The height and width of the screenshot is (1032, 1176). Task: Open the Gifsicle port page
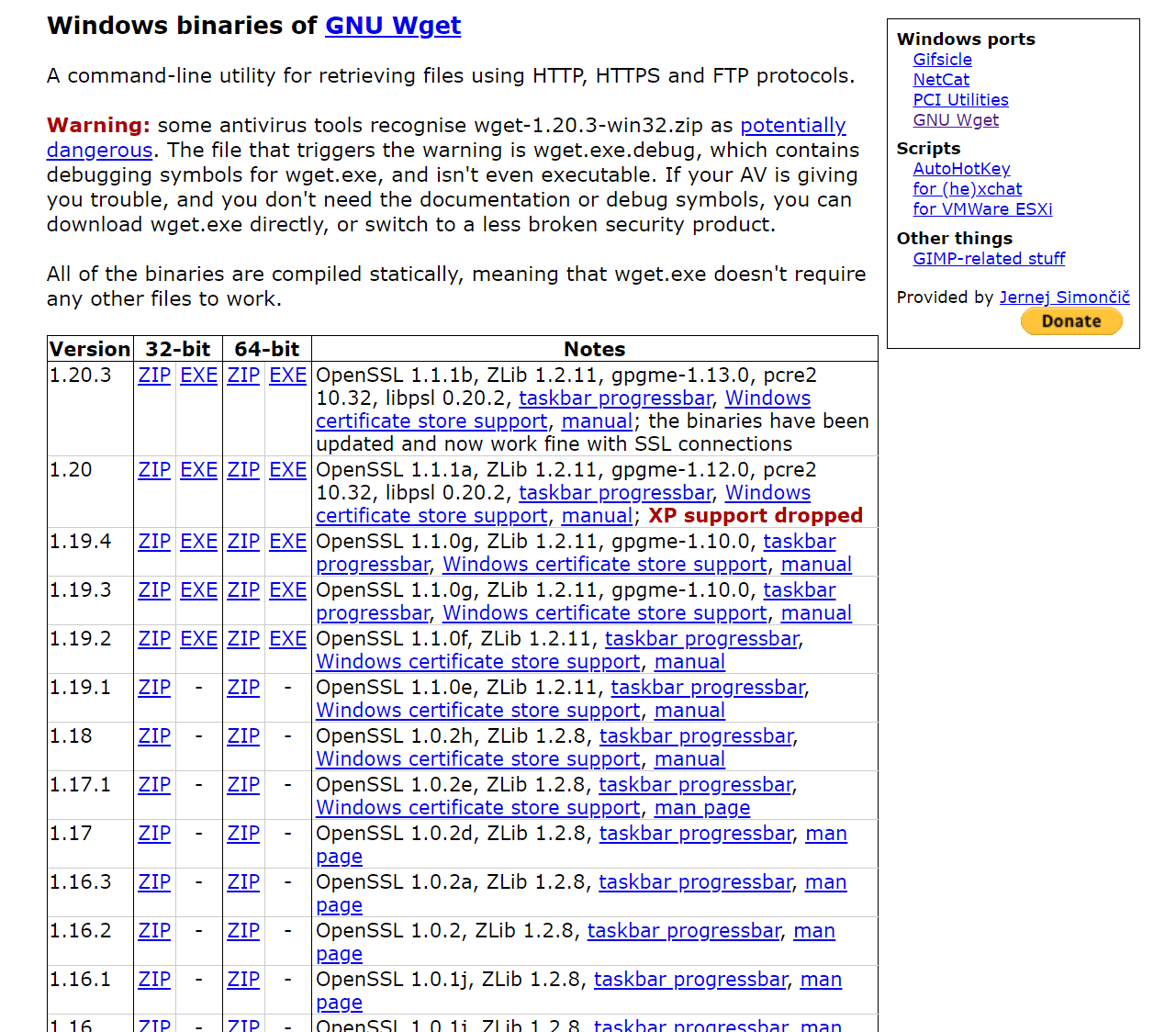pos(942,59)
